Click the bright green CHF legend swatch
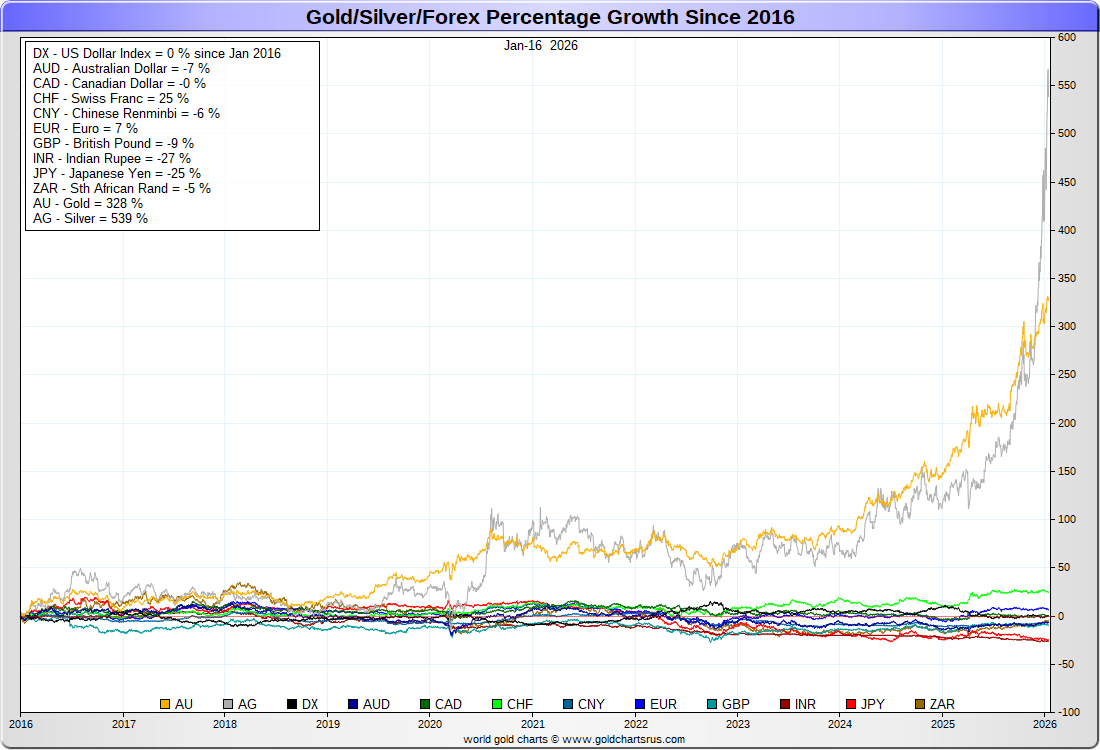 498,705
